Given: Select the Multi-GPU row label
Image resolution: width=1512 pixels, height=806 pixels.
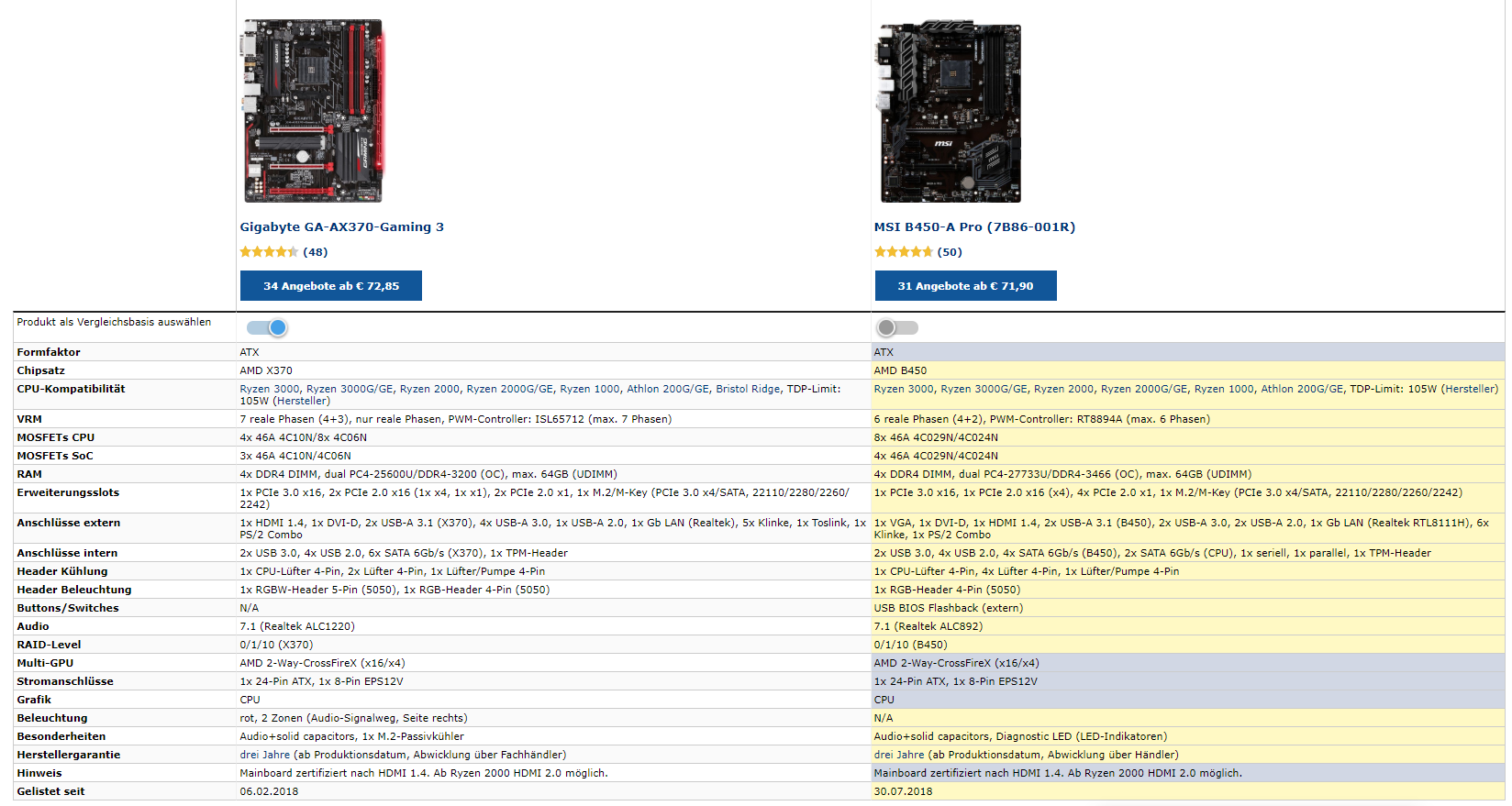Looking at the screenshot, I should click(x=45, y=663).
